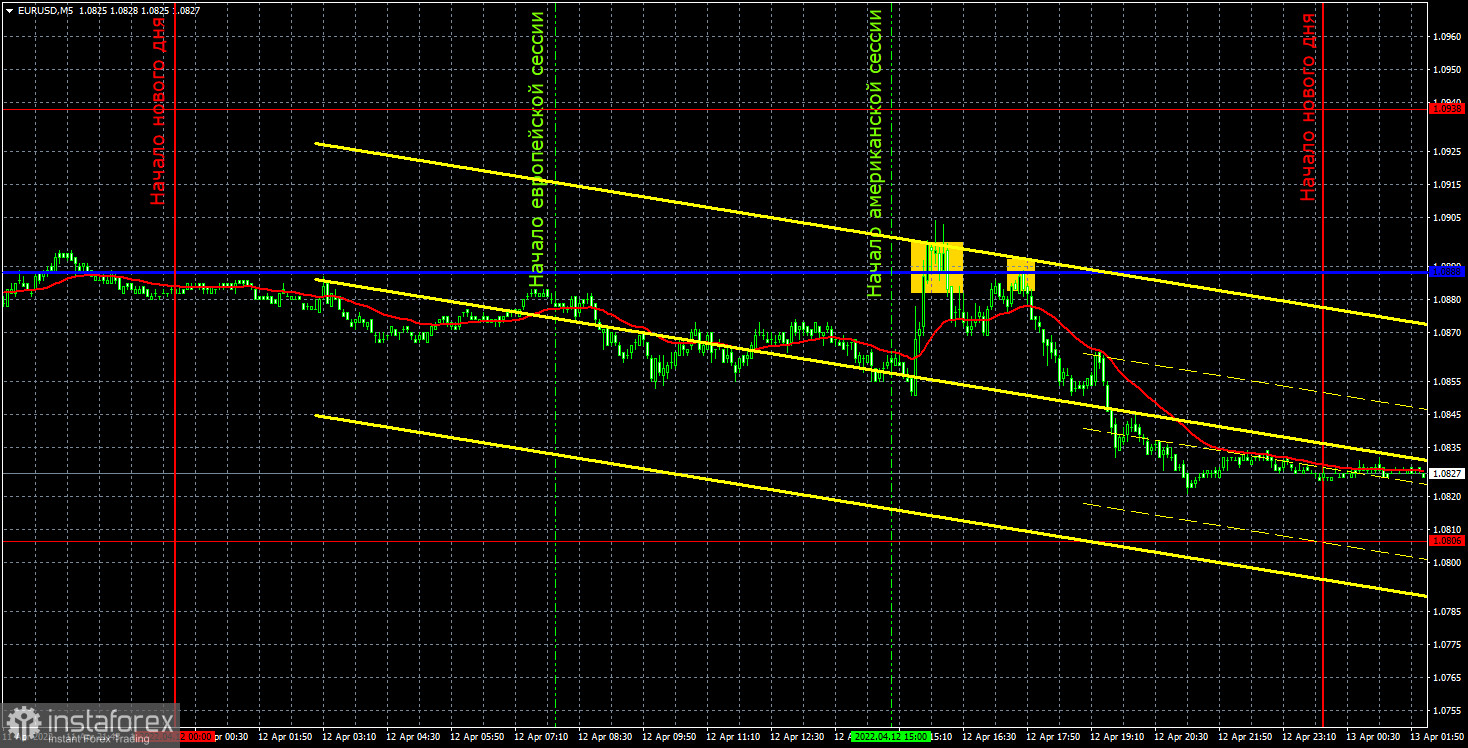Click the 1.0960 price scale label
The width and height of the screenshot is (1468, 748).
pos(1447,36)
